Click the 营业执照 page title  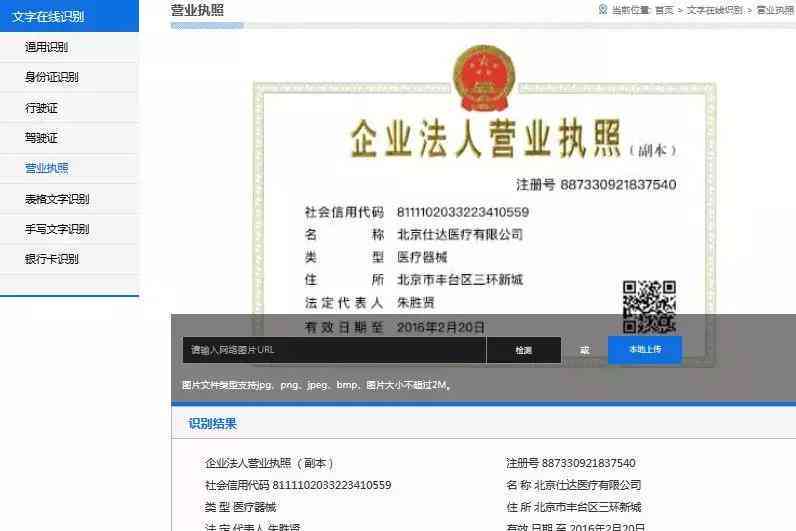click(197, 10)
